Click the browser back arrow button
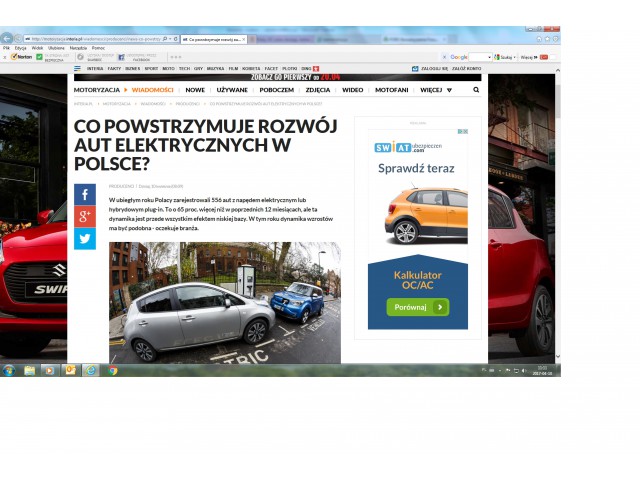 (8, 38)
